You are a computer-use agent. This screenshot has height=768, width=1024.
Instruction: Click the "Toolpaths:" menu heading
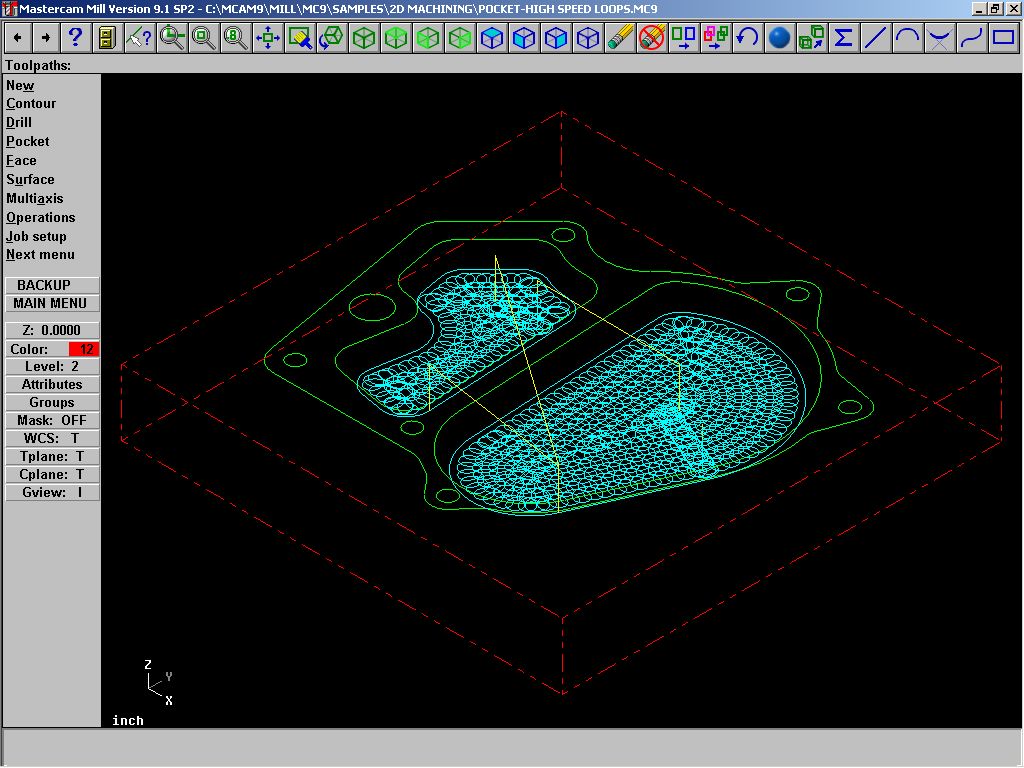38,65
